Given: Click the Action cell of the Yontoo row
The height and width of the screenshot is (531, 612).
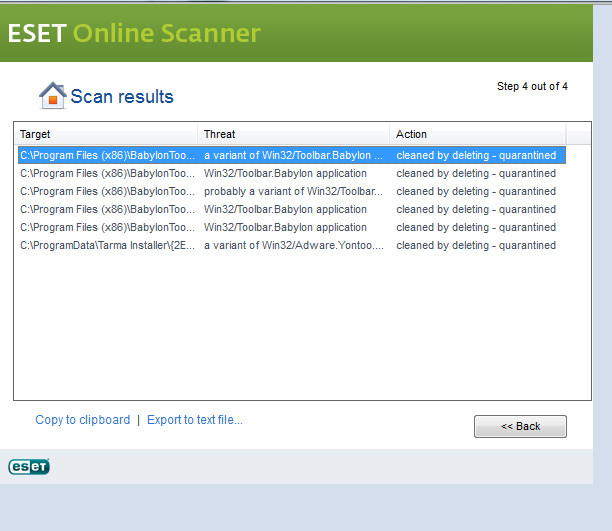Looking at the screenshot, I should point(476,246).
